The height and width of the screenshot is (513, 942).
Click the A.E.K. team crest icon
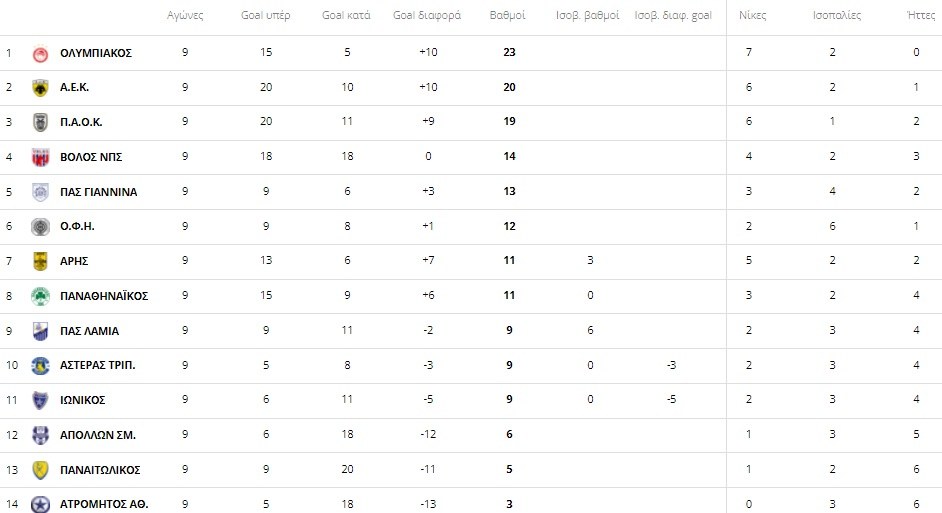click(40, 88)
